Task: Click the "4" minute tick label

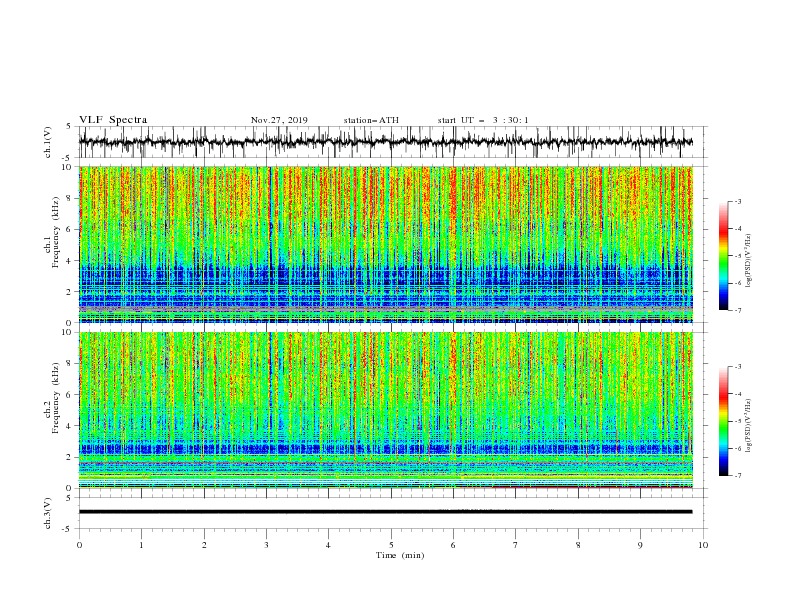Action: [x=328, y=545]
